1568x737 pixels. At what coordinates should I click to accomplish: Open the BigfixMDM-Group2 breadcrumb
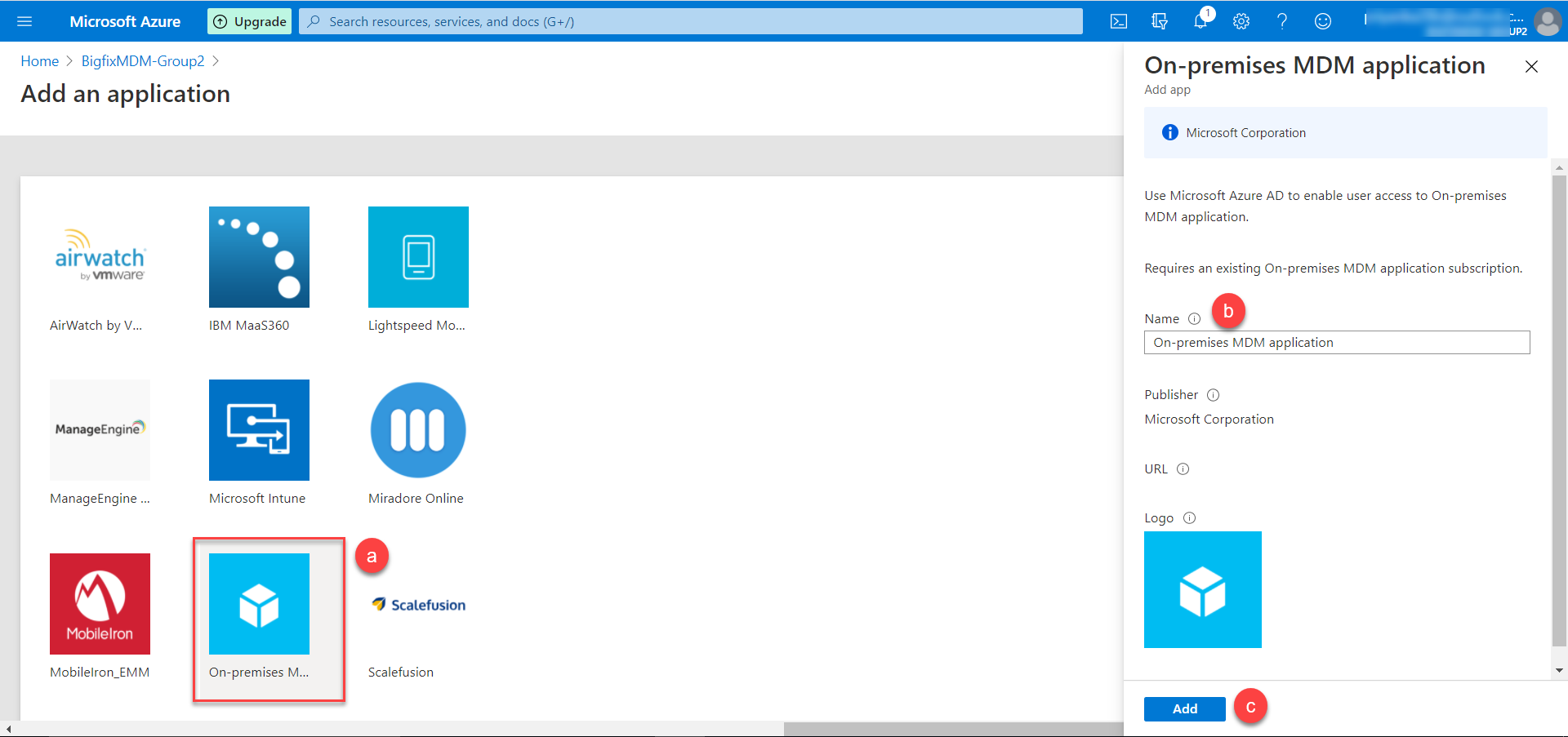tap(143, 61)
